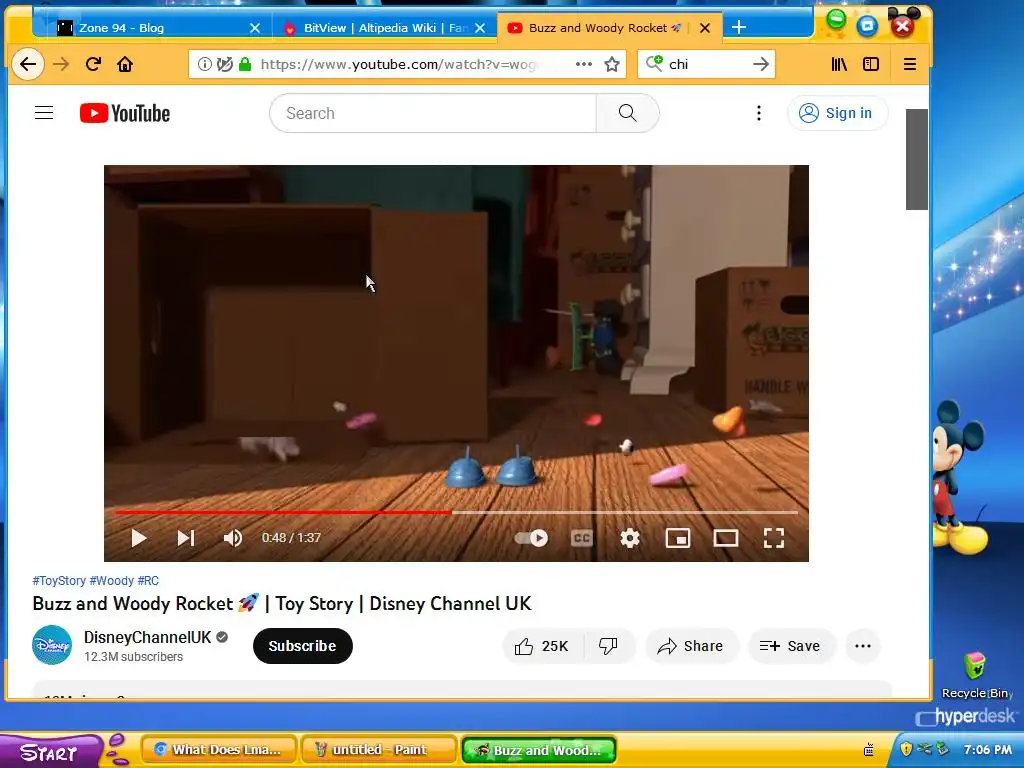Click the yellow shield tray icon

(x=906, y=748)
